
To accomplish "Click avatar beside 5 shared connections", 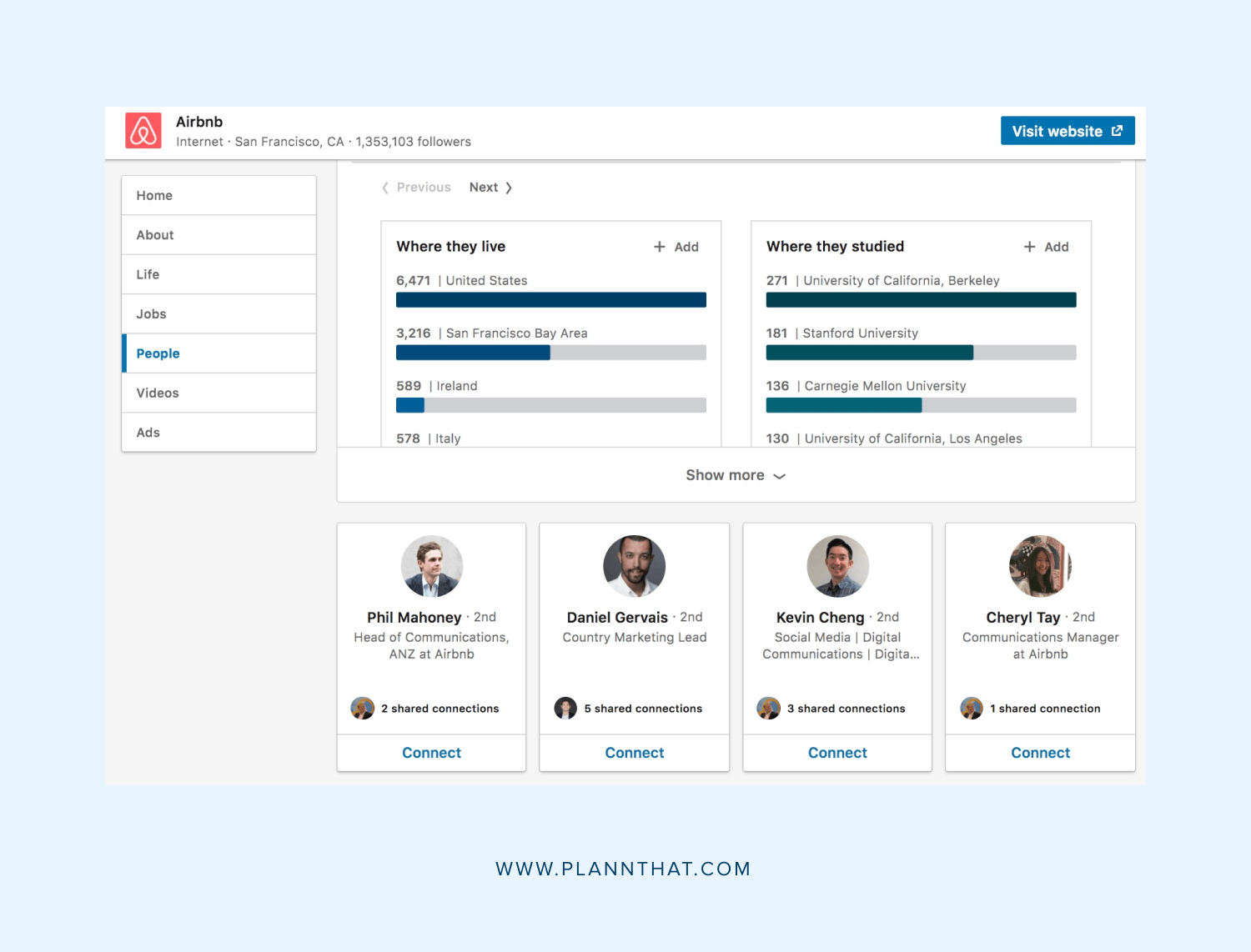I will 565,709.
